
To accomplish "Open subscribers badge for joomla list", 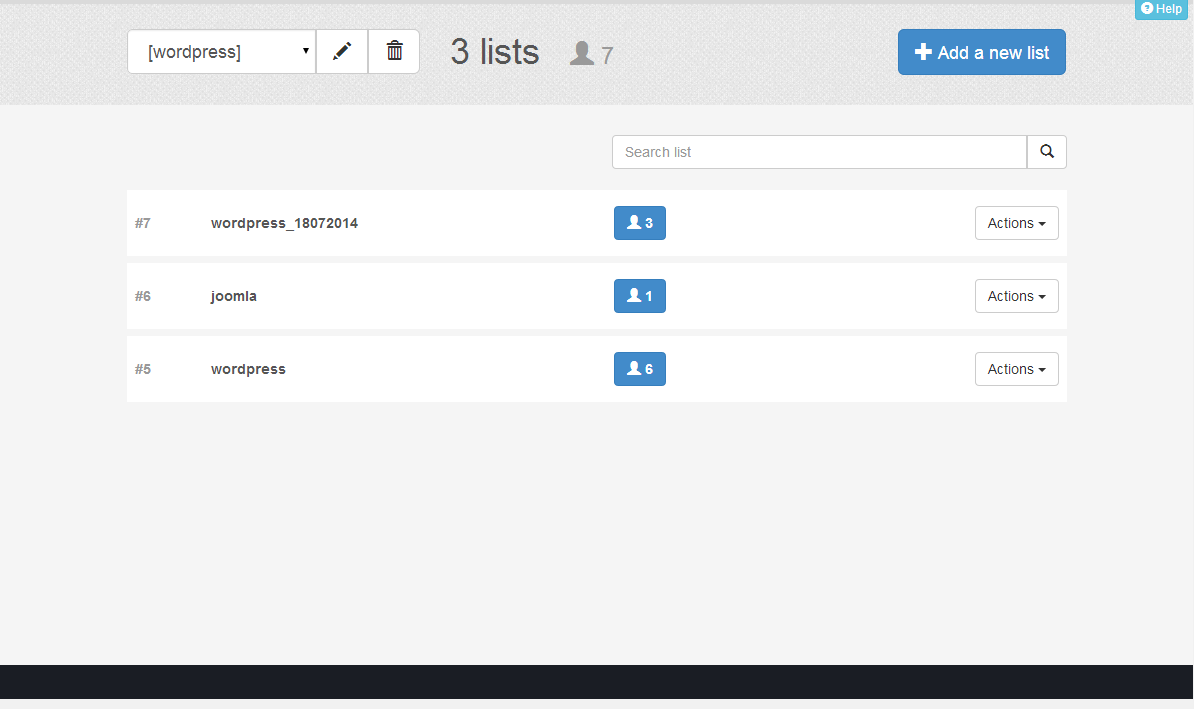I will pyautogui.click(x=639, y=296).
